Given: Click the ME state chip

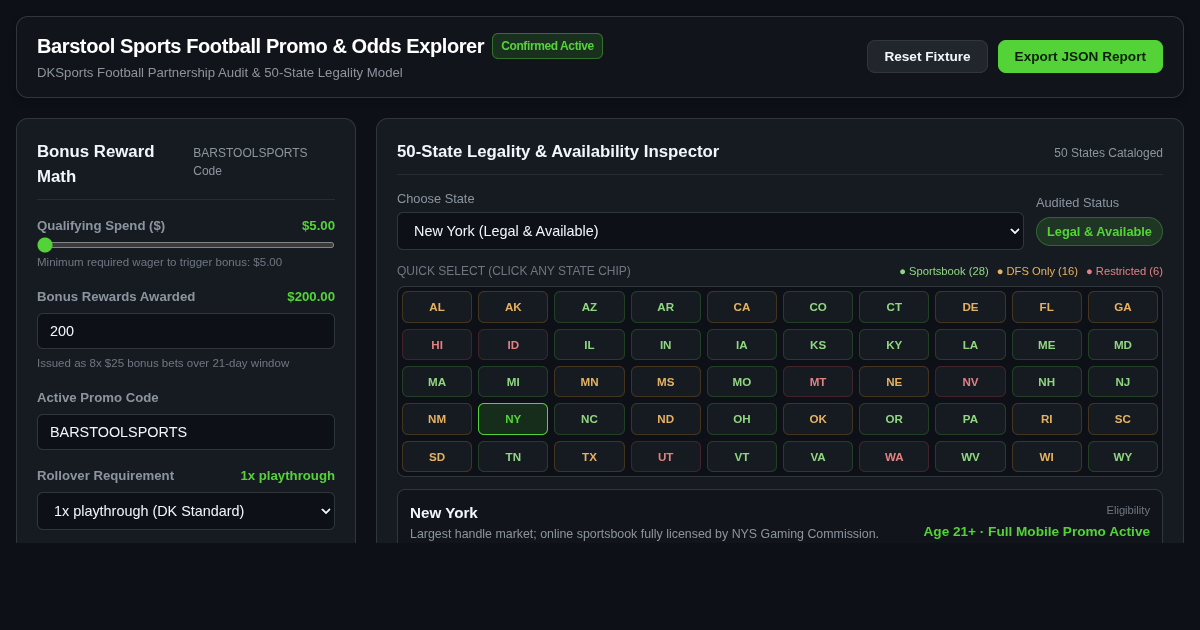Looking at the screenshot, I should point(1047,345).
